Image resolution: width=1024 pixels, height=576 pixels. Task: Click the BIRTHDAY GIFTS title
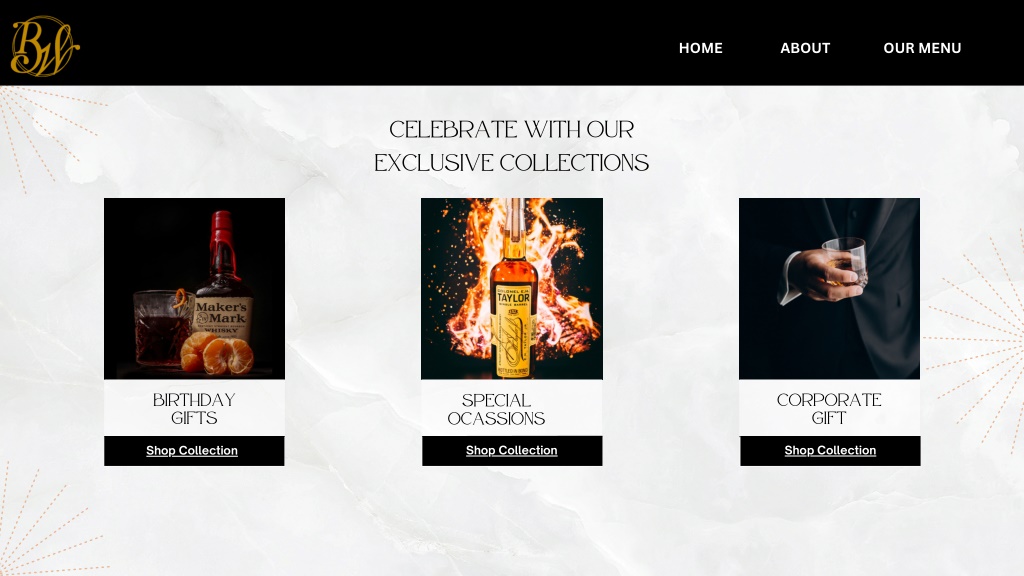point(194,409)
